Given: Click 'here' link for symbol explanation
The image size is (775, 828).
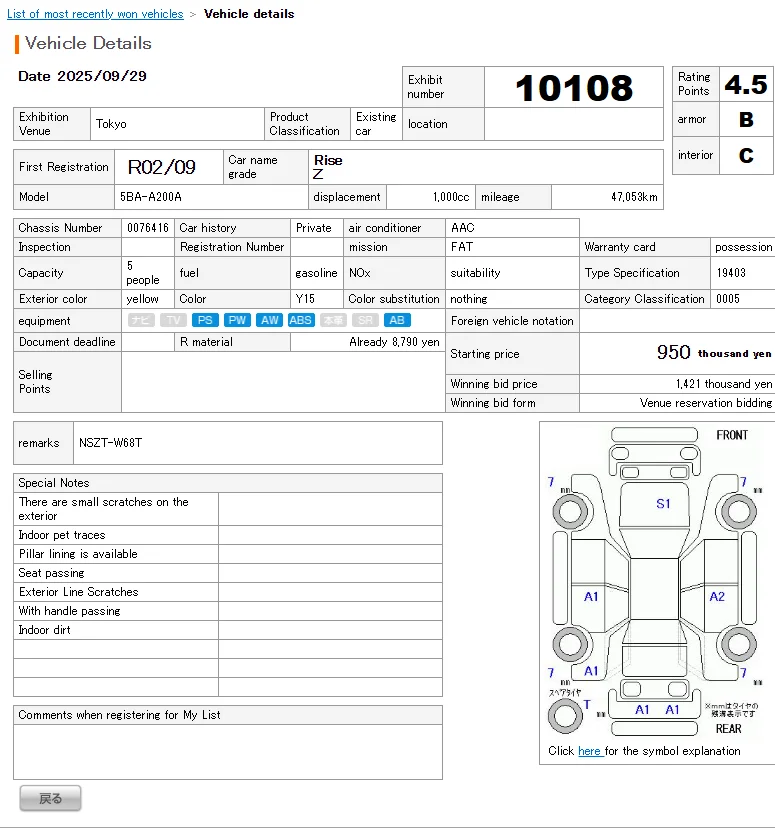Looking at the screenshot, I should click(x=589, y=751).
